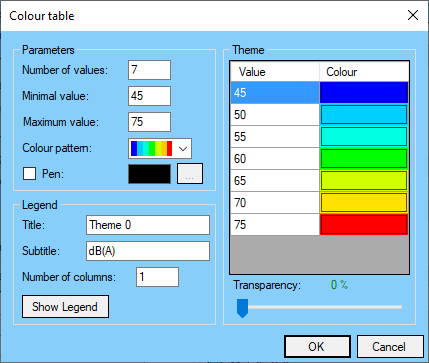Viewport: 429px width, 363px height.
Task: Click the Number of columns field
Action: [157, 277]
